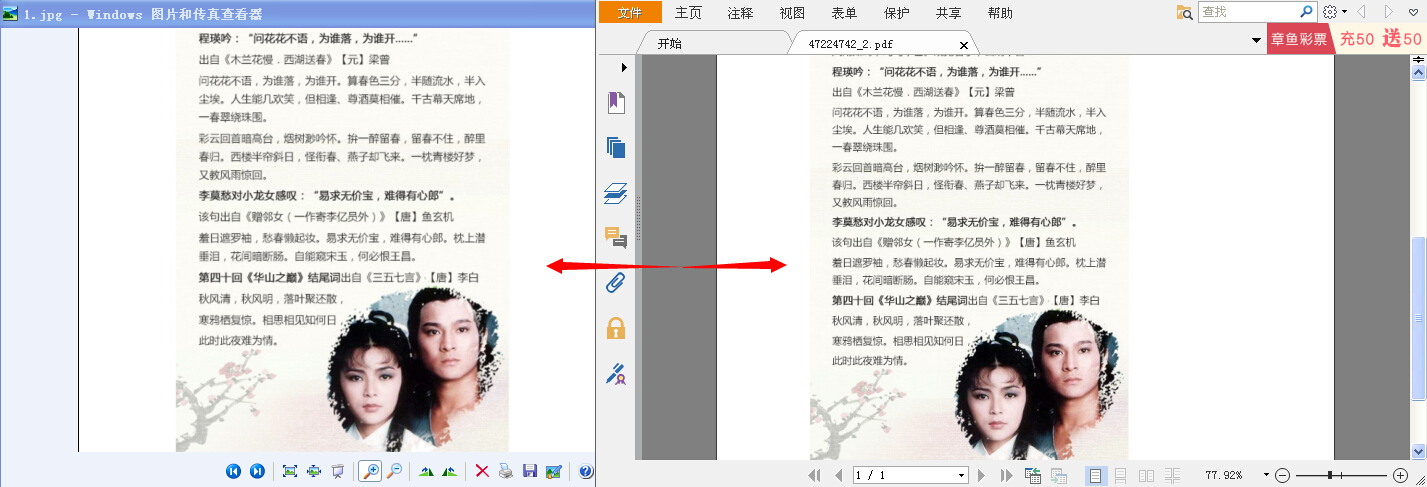Close the 47224742_2.pdf tab
This screenshot has height=487, width=1427.
(964, 45)
